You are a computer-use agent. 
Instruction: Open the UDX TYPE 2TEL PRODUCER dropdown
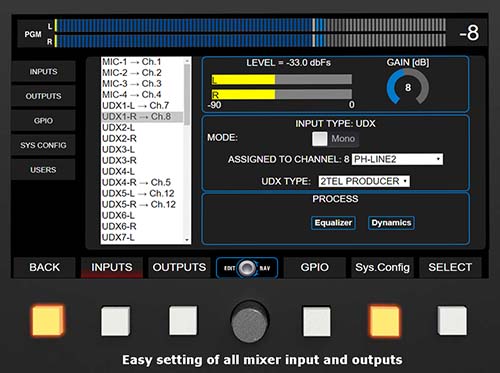364,181
